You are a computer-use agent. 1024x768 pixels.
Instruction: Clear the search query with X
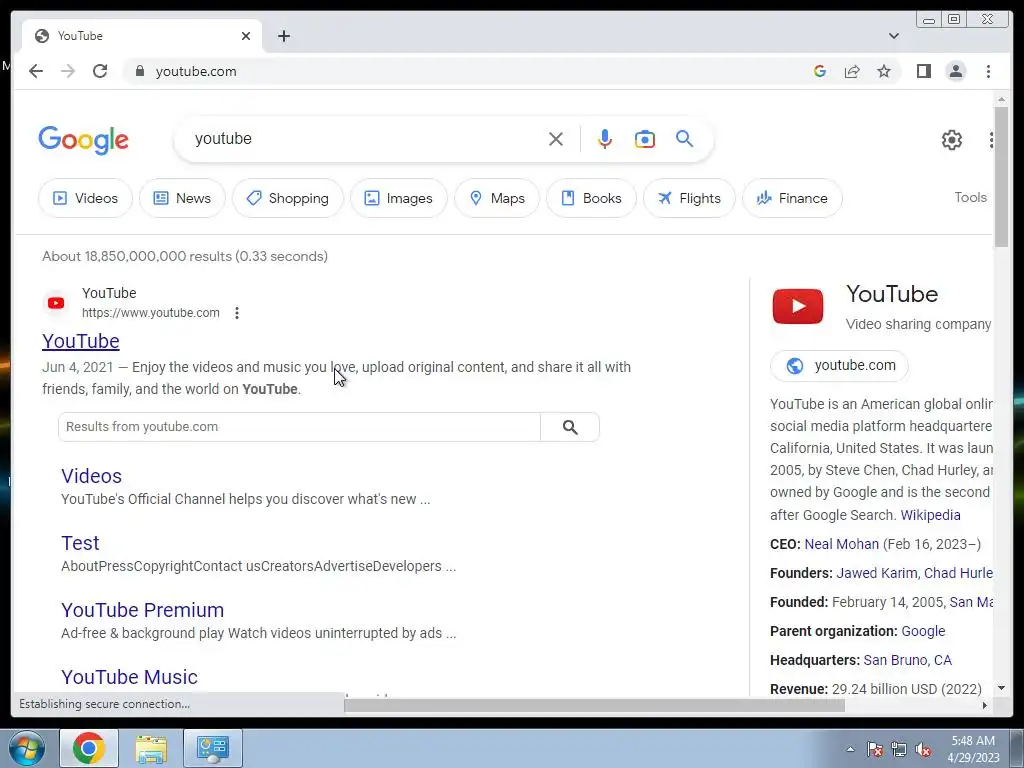556,139
